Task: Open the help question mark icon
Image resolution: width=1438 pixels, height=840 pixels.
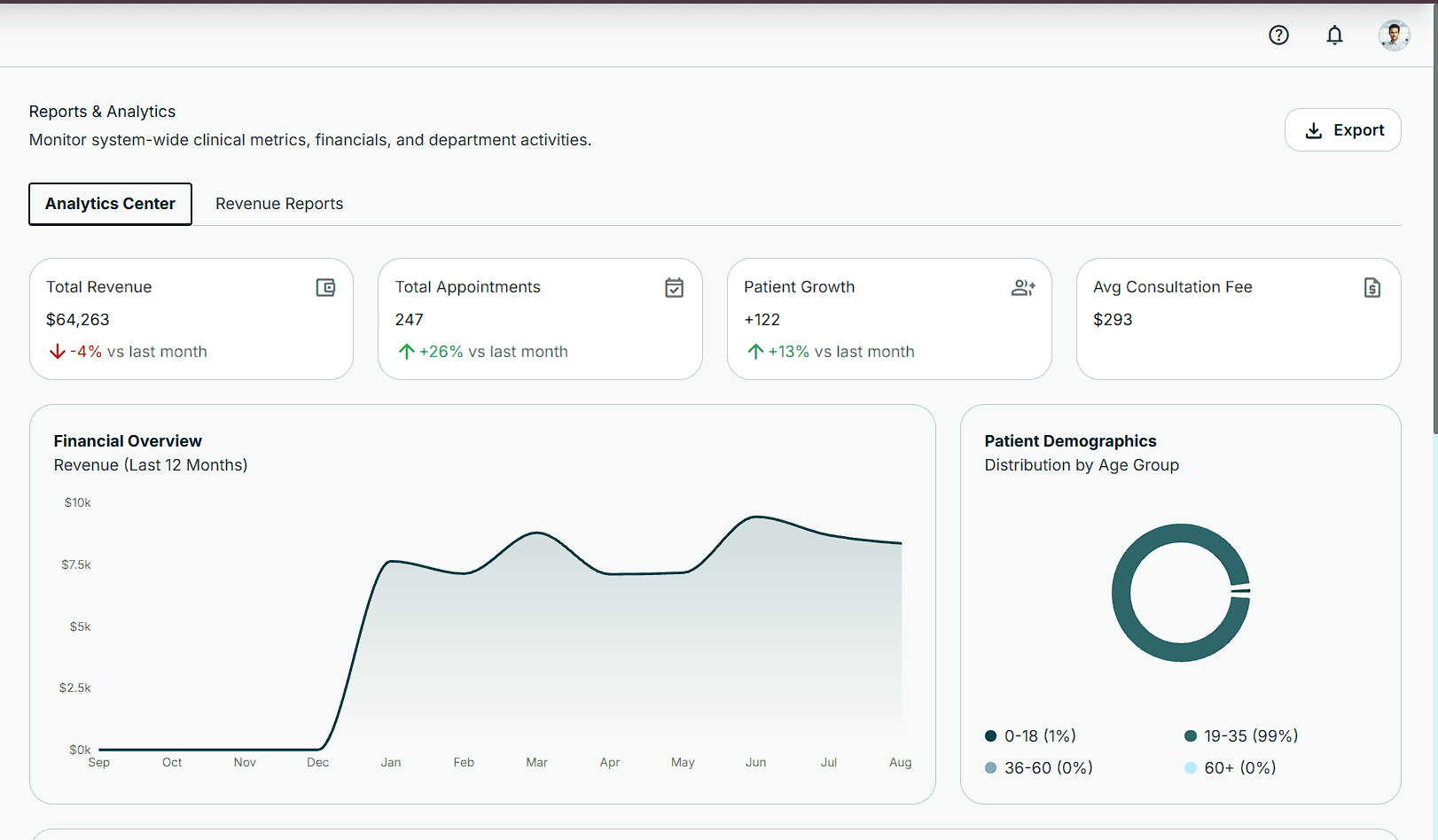Action: click(1278, 35)
